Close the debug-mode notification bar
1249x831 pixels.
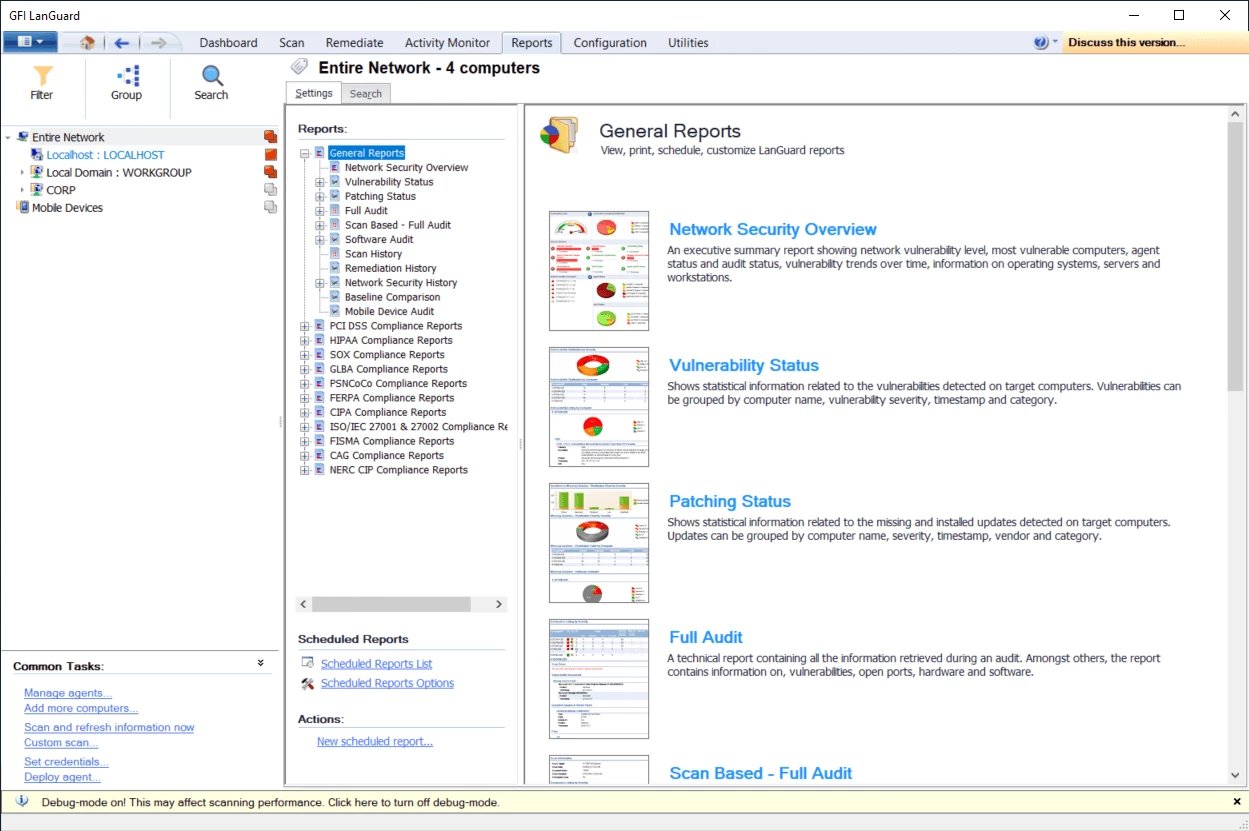[x=1237, y=802]
